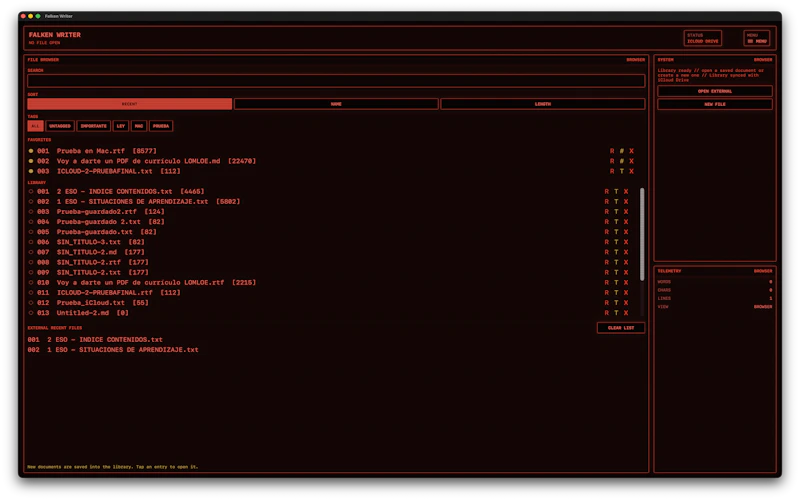Click the R icon for SIN_TITULO-2.rtf

tap(607, 262)
